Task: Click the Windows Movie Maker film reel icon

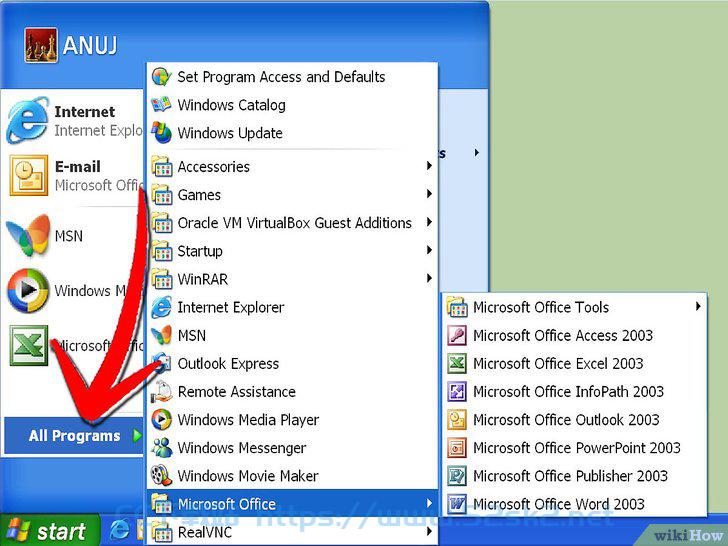Action: click(162, 476)
